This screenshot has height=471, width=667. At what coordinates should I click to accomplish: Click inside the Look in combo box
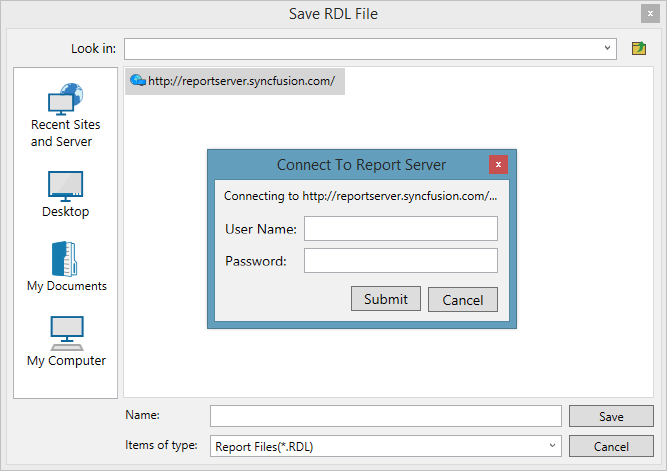pyautogui.click(x=365, y=48)
